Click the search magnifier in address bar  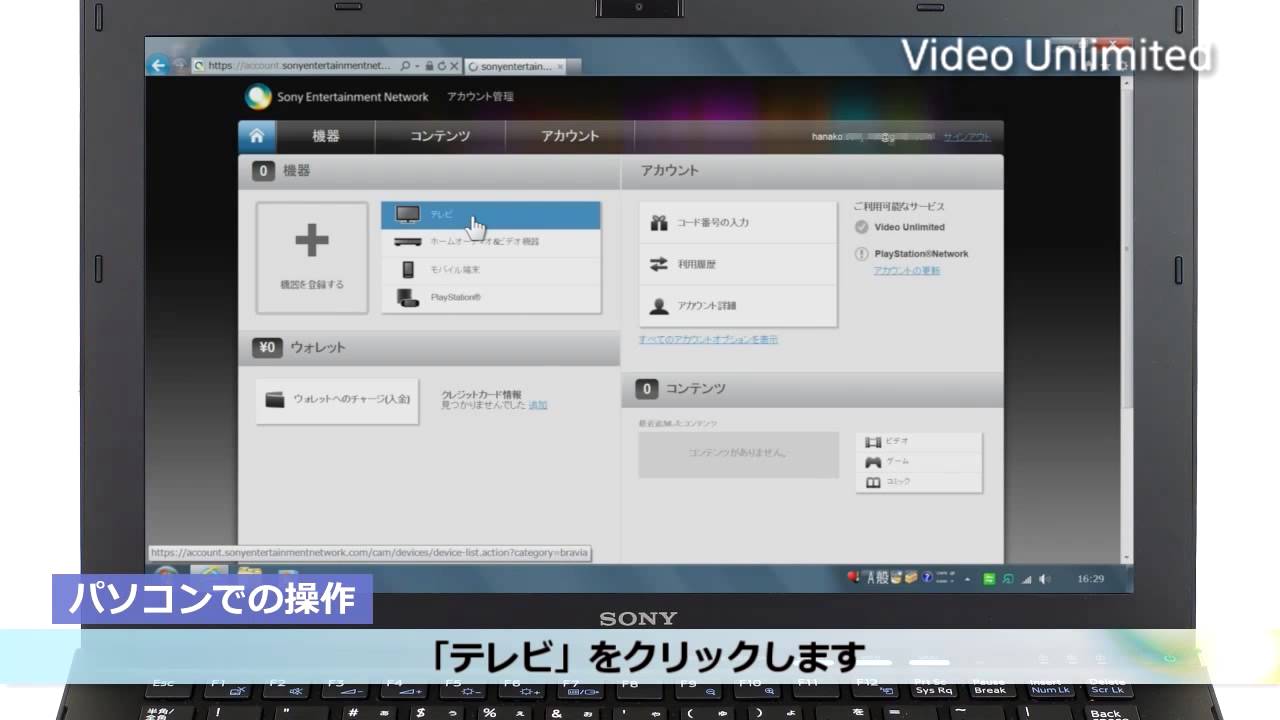[x=405, y=66]
